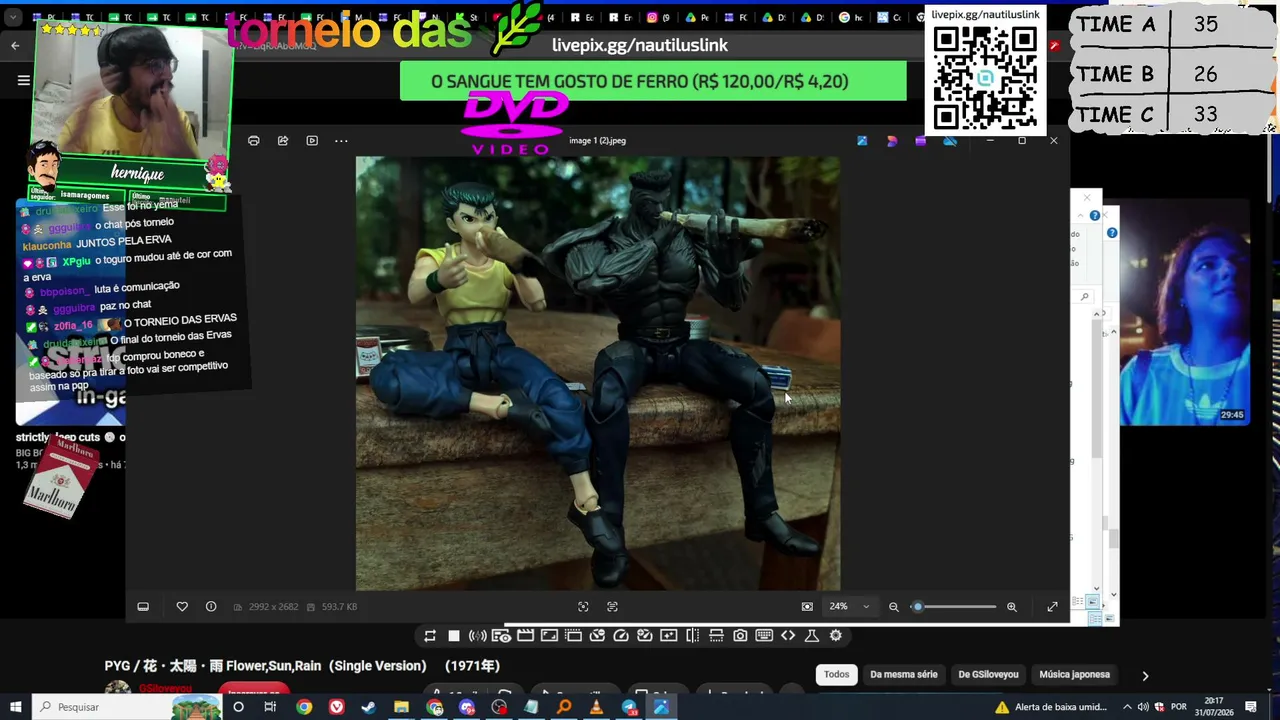Click the camera screenshot icon in bottom toolbar
The image size is (1280, 720).
click(740, 636)
